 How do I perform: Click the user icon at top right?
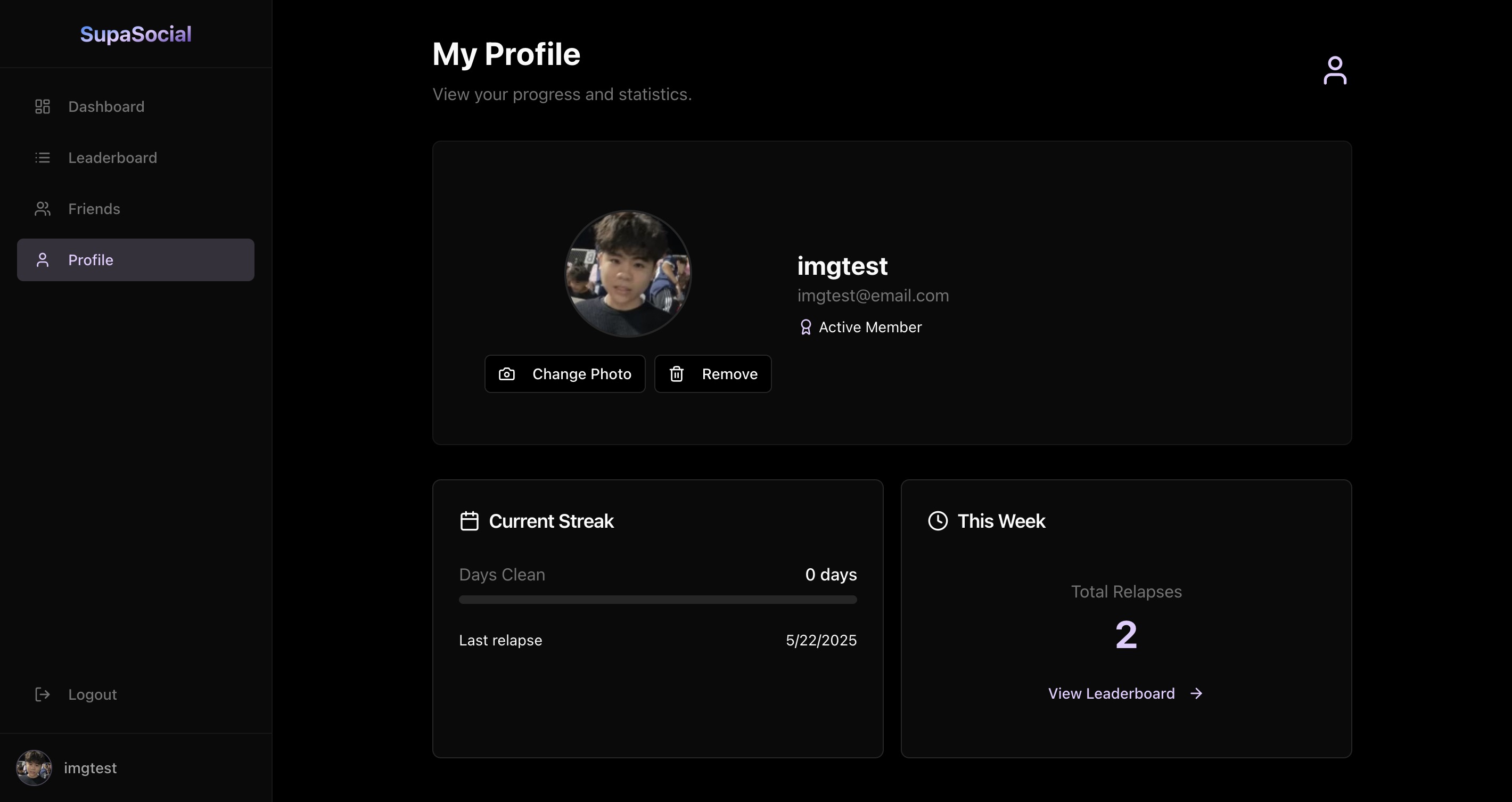point(1335,70)
